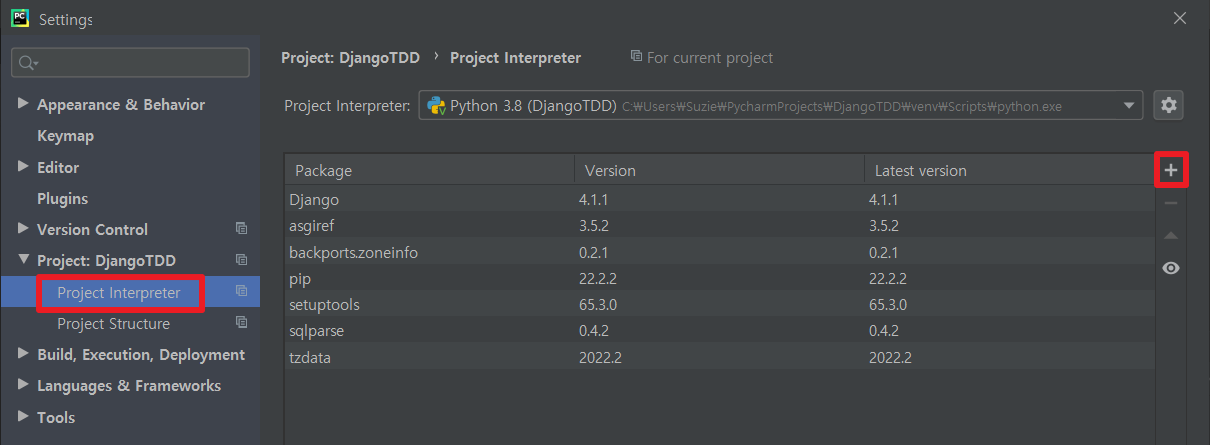Image resolution: width=1210 pixels, height=445 pixels.
Task: Click the plus icon to install package
Action: click(1171, 171)
